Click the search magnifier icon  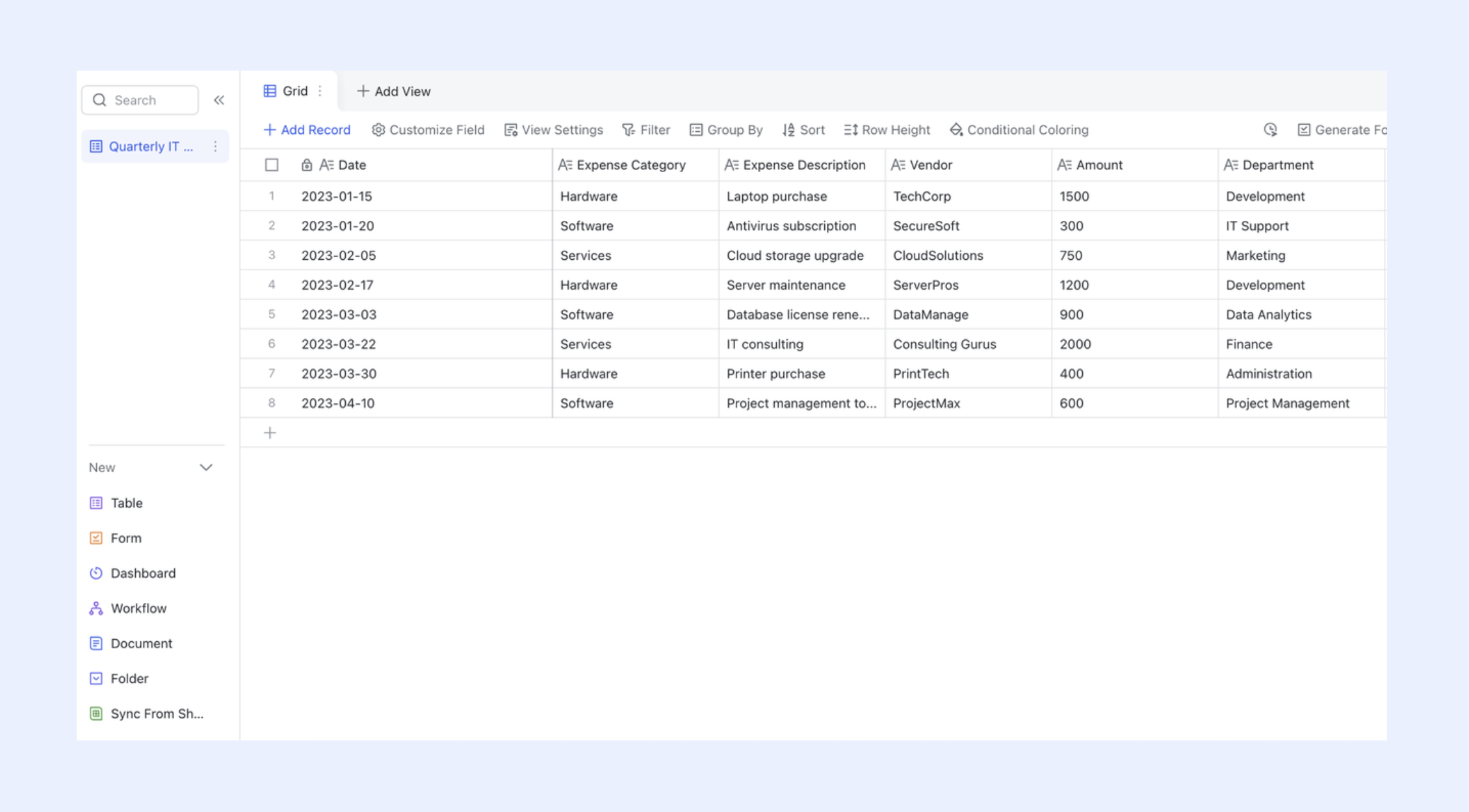[99, 100]
